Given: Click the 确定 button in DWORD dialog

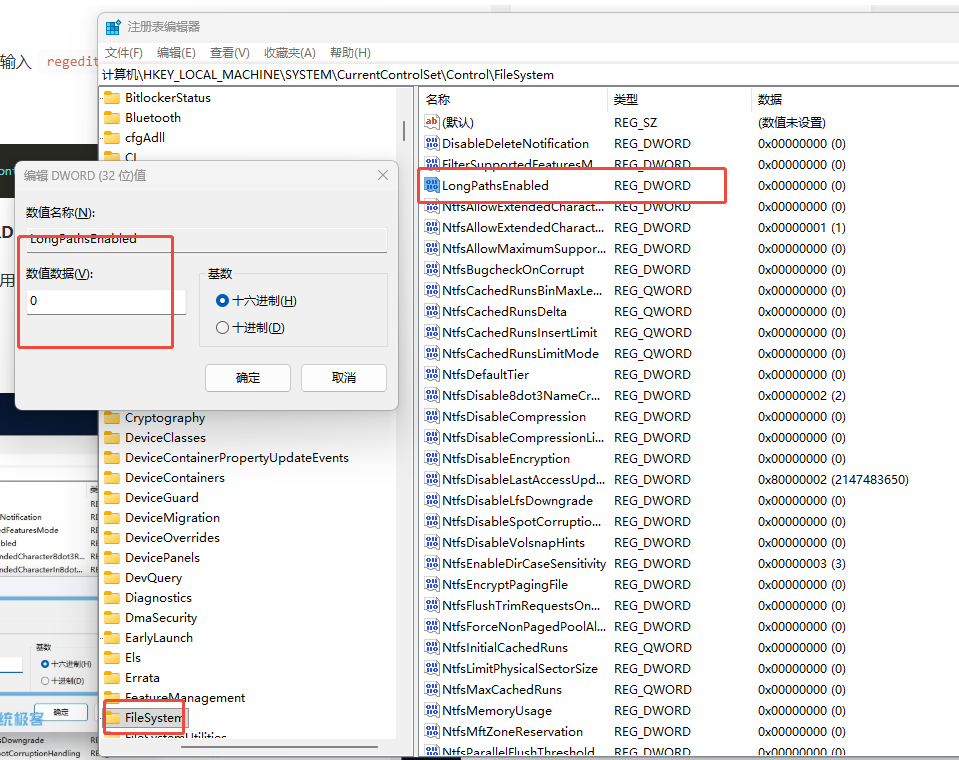Looking at the screenshot, I should [247, 378].
